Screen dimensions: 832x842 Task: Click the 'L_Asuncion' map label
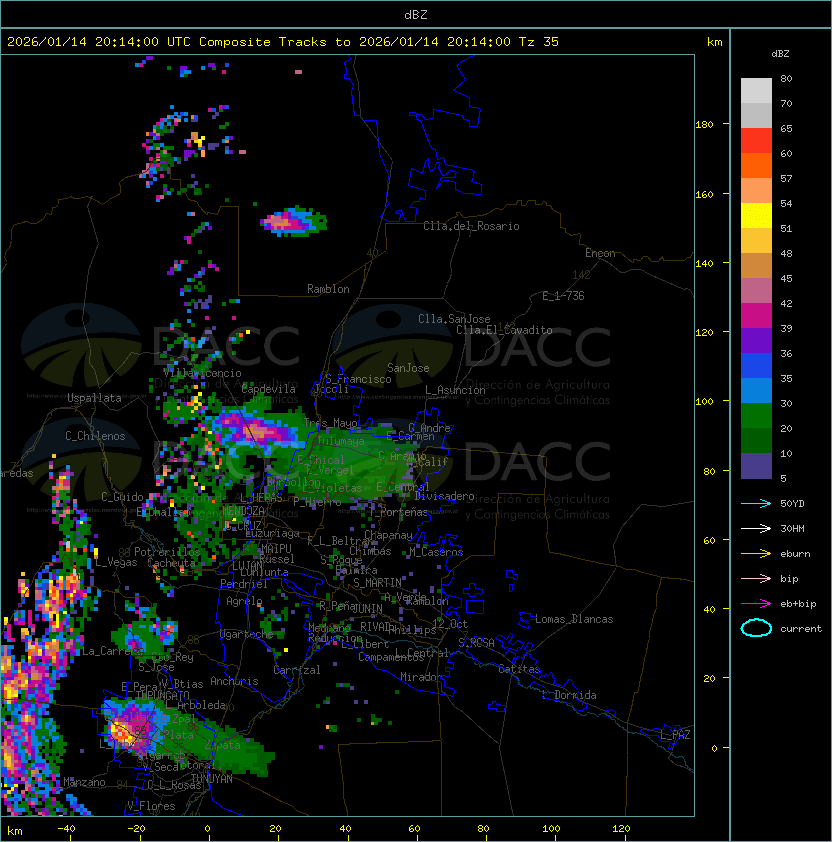455,390
